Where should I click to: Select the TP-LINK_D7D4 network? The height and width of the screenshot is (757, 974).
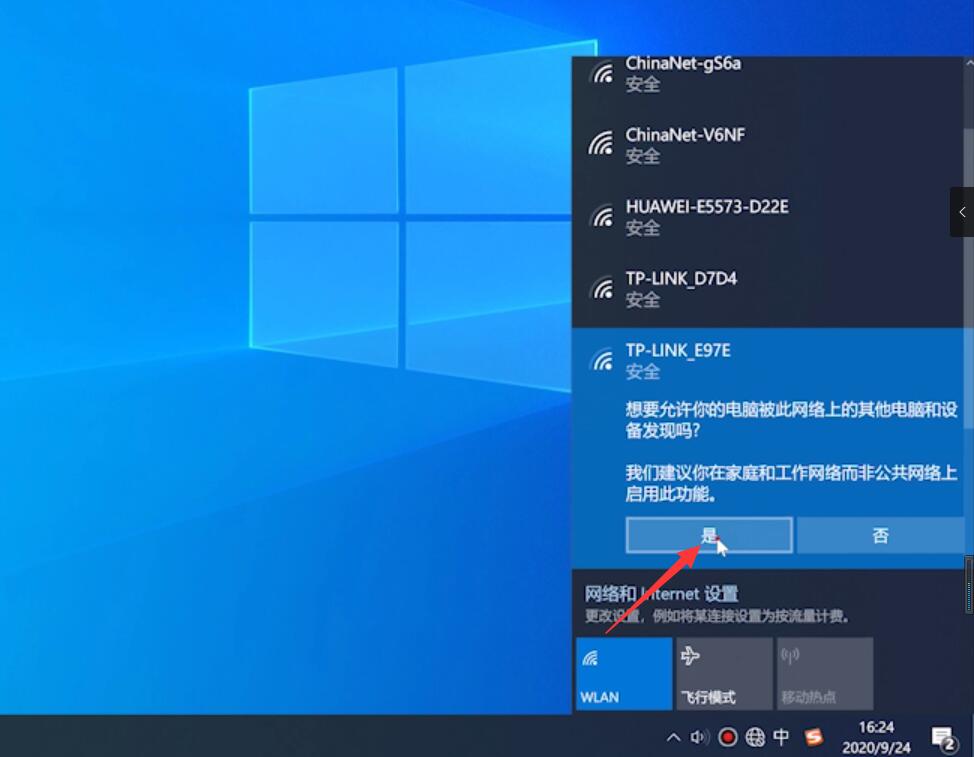coord(768,289)
